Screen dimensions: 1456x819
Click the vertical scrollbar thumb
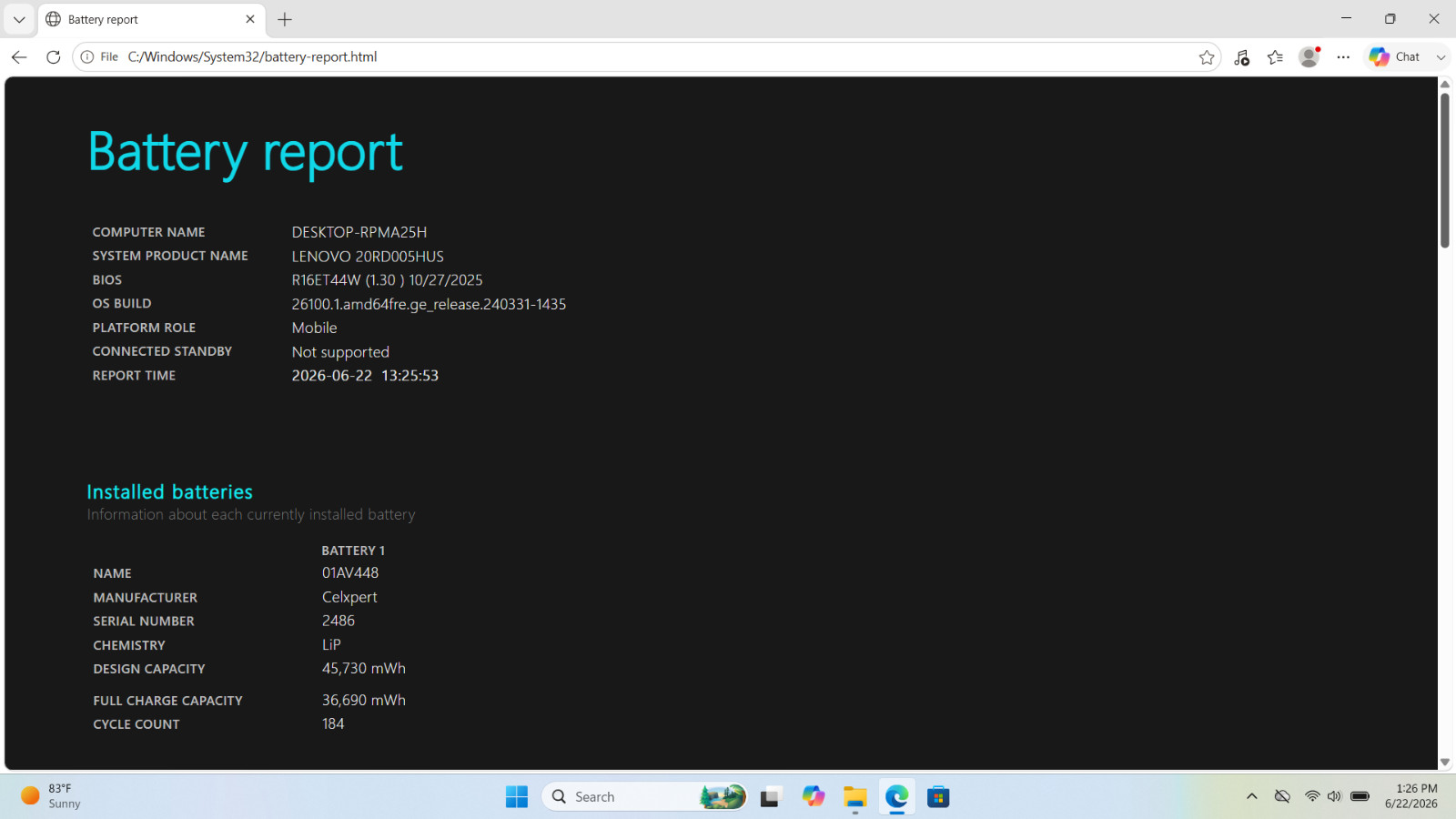tap(1444, 170)
